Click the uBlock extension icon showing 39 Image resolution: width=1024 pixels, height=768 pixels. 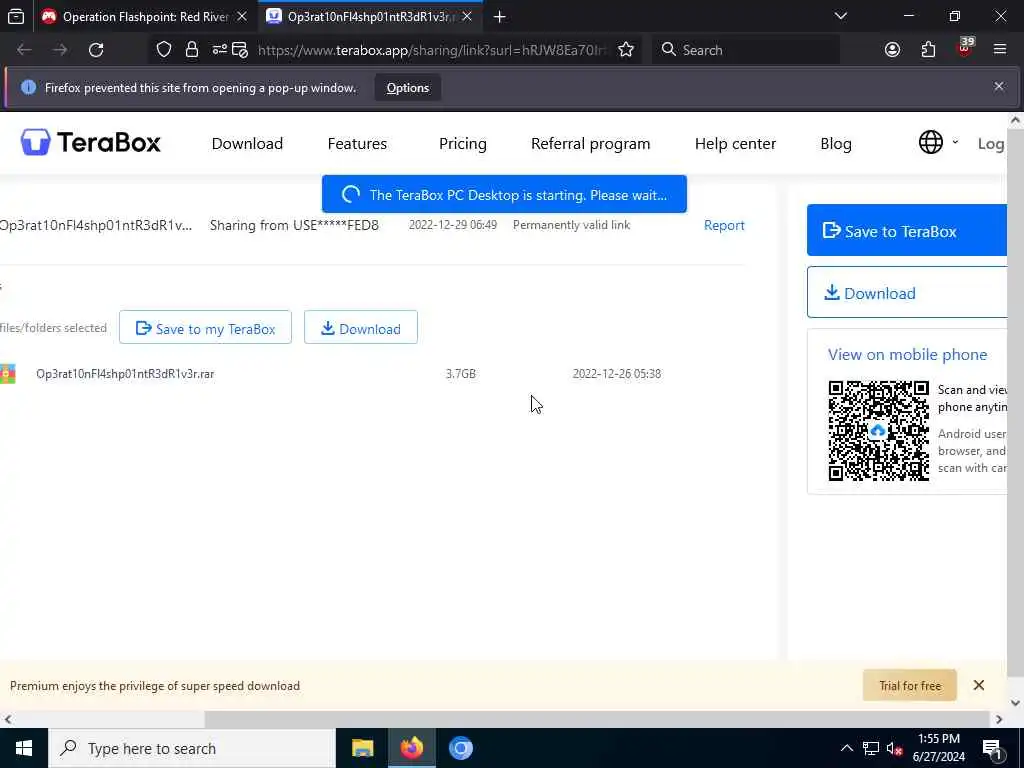coord(965,48)
